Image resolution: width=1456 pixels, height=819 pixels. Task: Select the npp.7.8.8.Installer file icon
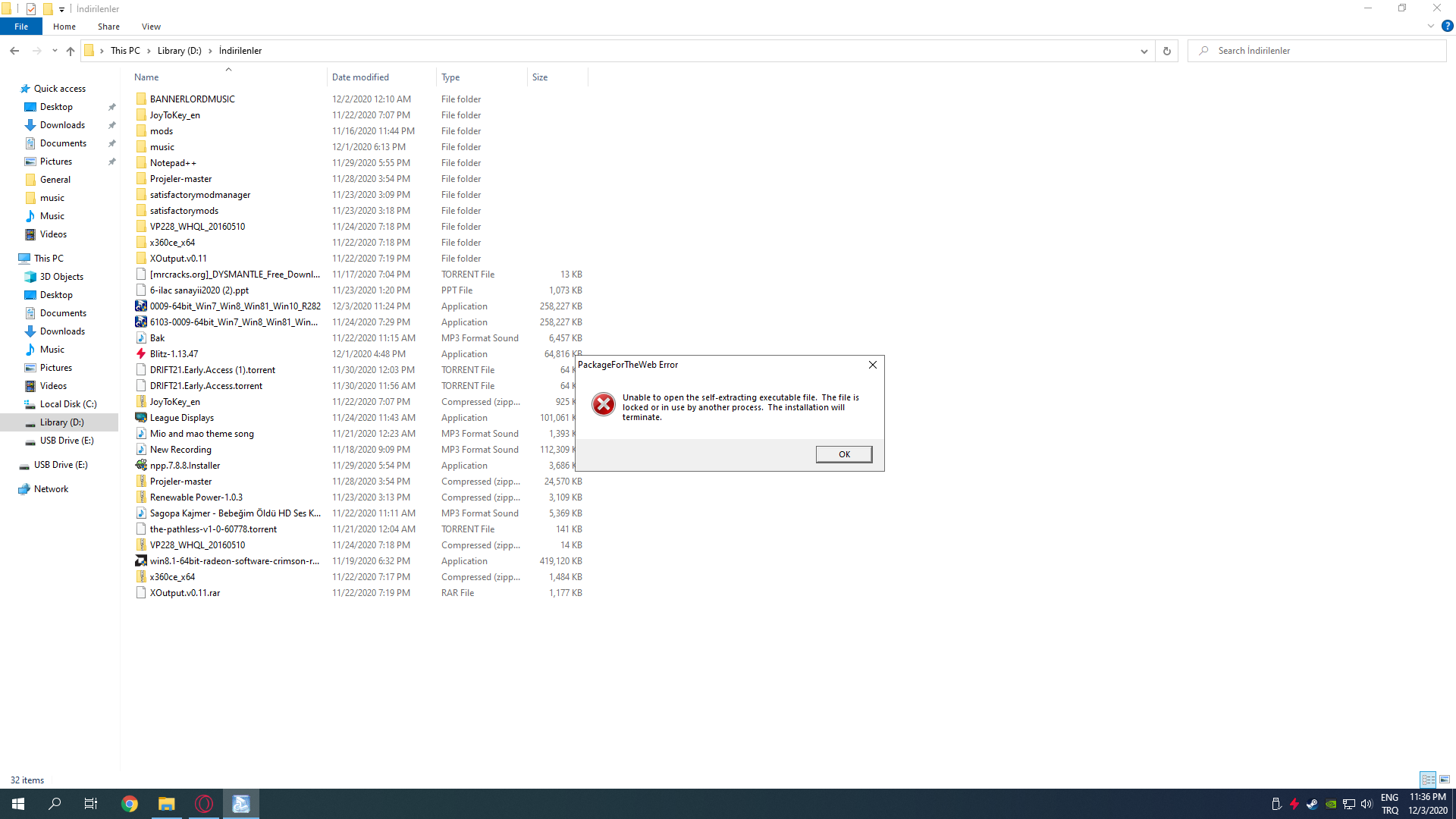click(x=141, y=466)
